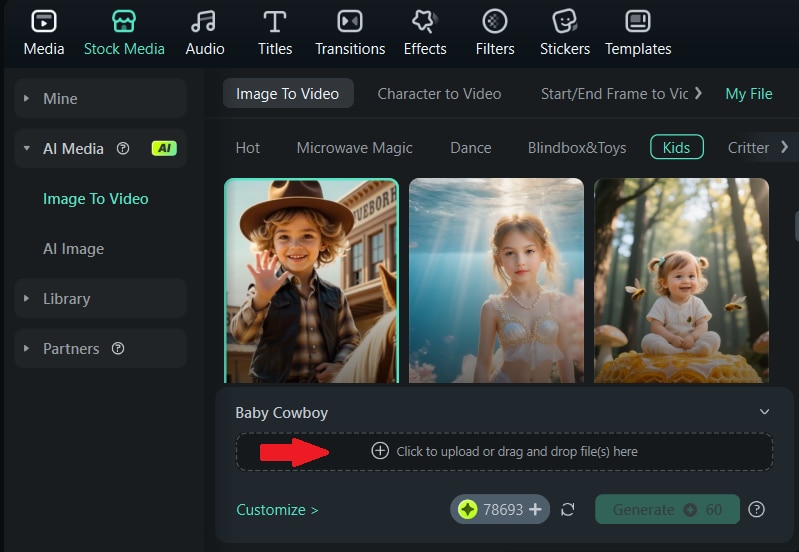This screenshot has width=799, height=552.
Task: Open the Templates panel icon
Action: [x=638, y=21]
